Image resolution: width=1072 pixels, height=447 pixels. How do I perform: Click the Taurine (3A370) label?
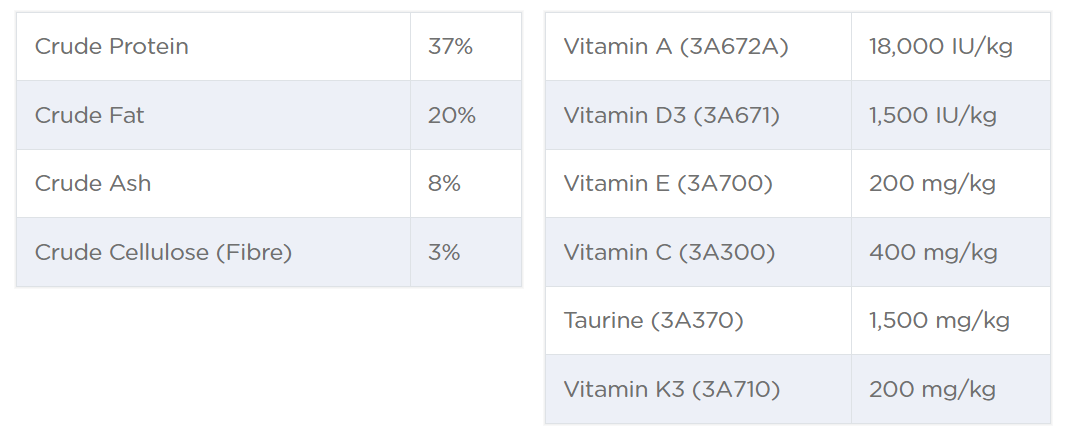click(653, 321)
